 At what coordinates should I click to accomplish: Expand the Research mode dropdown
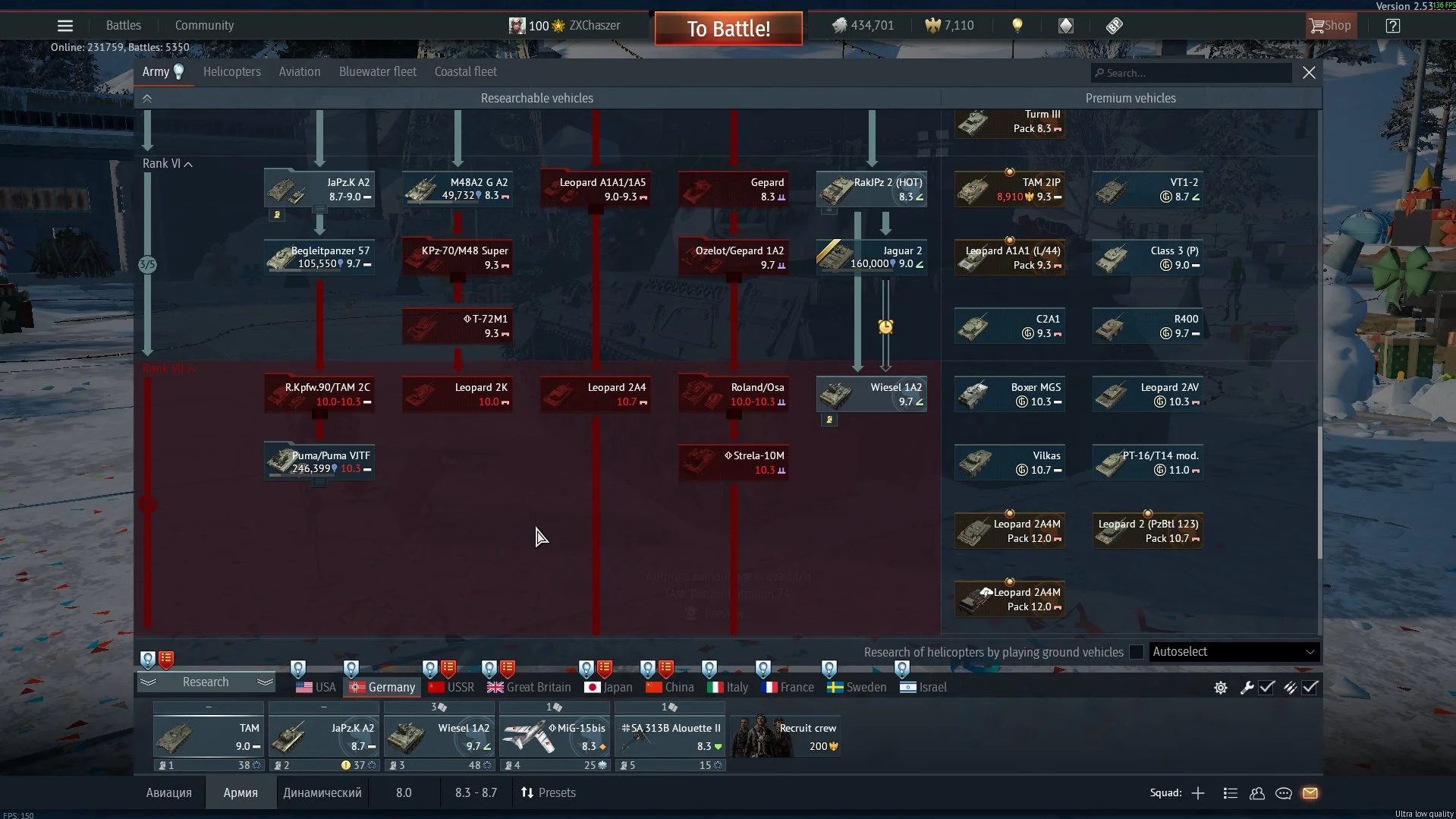click(x=206, y=682)
